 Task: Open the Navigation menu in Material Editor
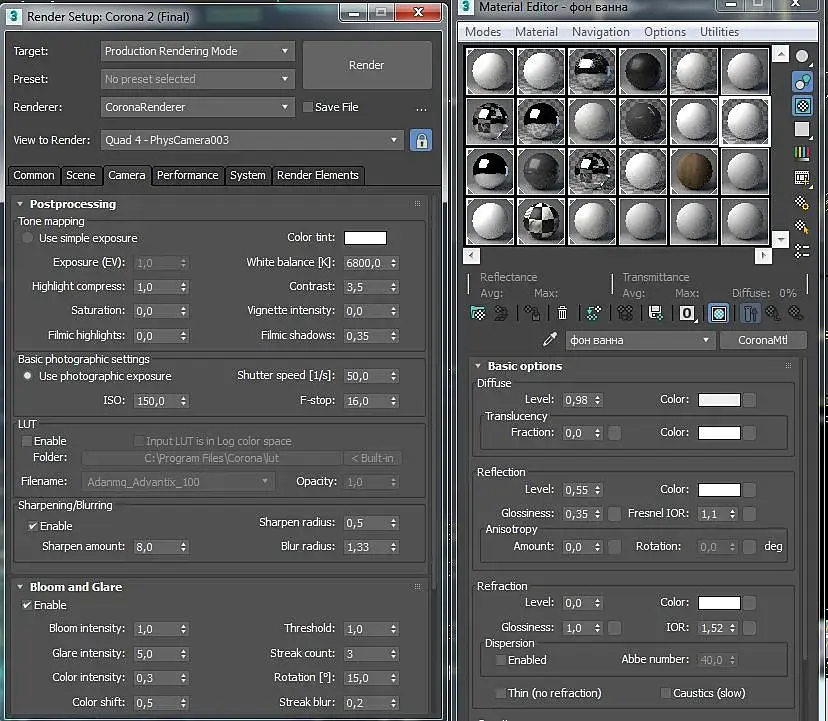point(600,32)
